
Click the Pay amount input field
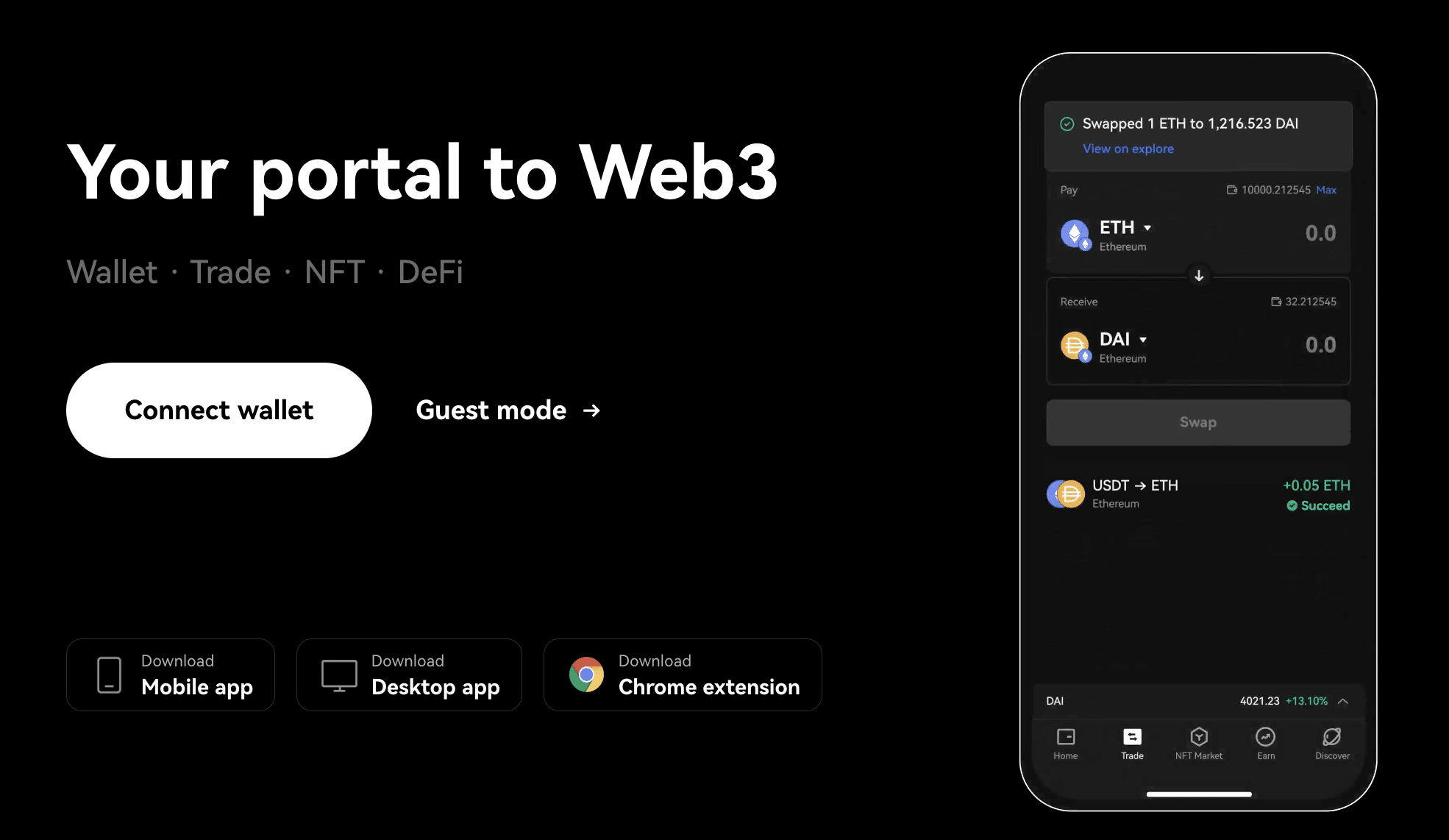coord(1320,233)
